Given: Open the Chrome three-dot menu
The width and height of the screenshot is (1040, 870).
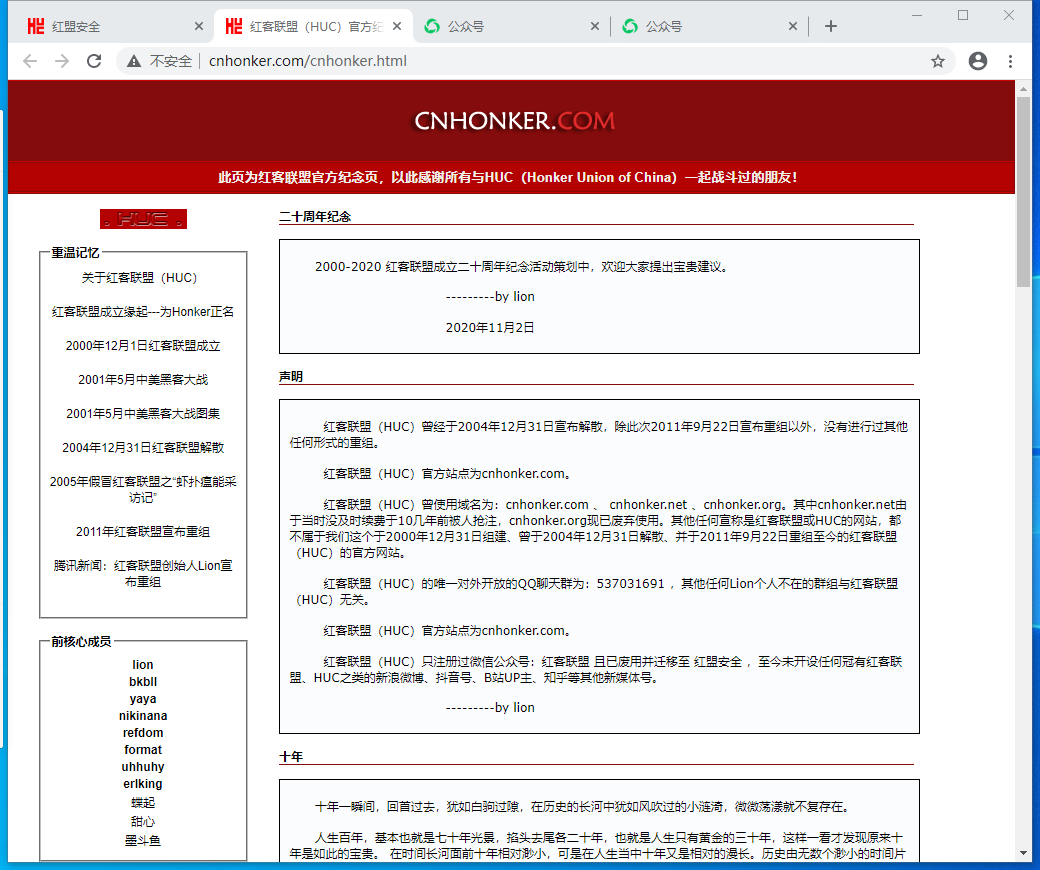Looking at the screenshot, I should tap(1011, 61).
